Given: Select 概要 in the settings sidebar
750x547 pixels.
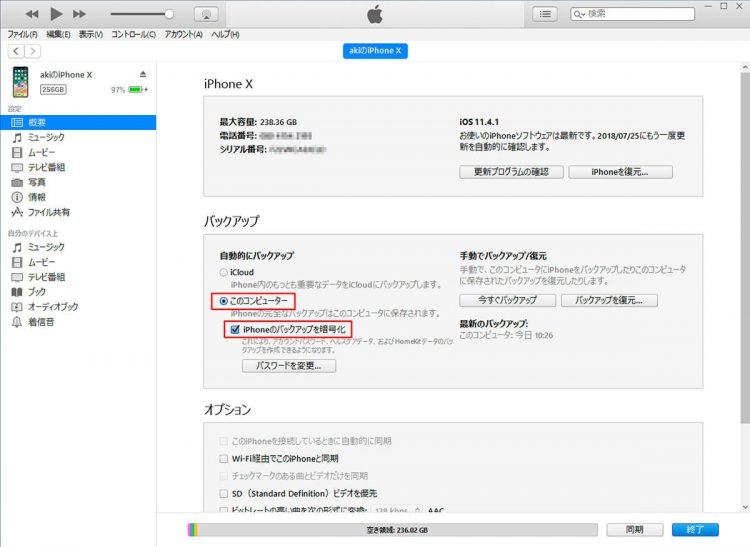Looking at the screenshot, I should tap(78, 122).
